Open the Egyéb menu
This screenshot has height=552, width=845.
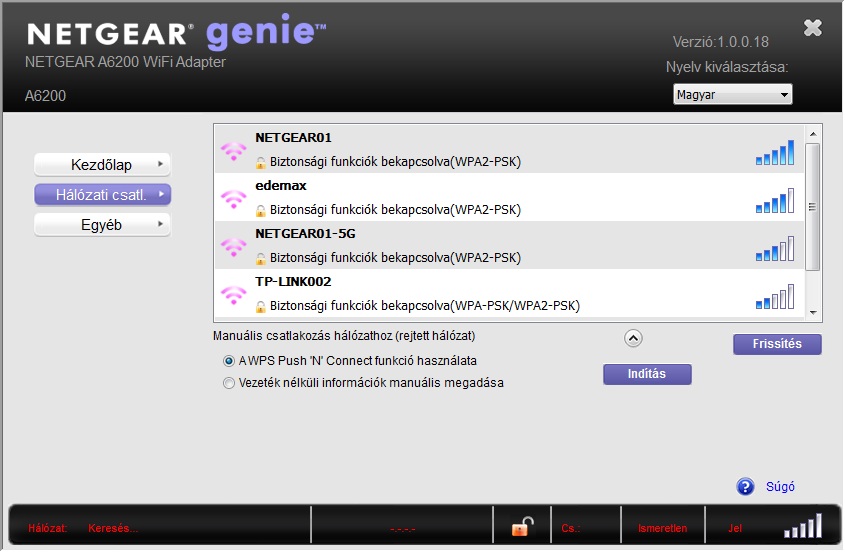(x=102, y=225)
